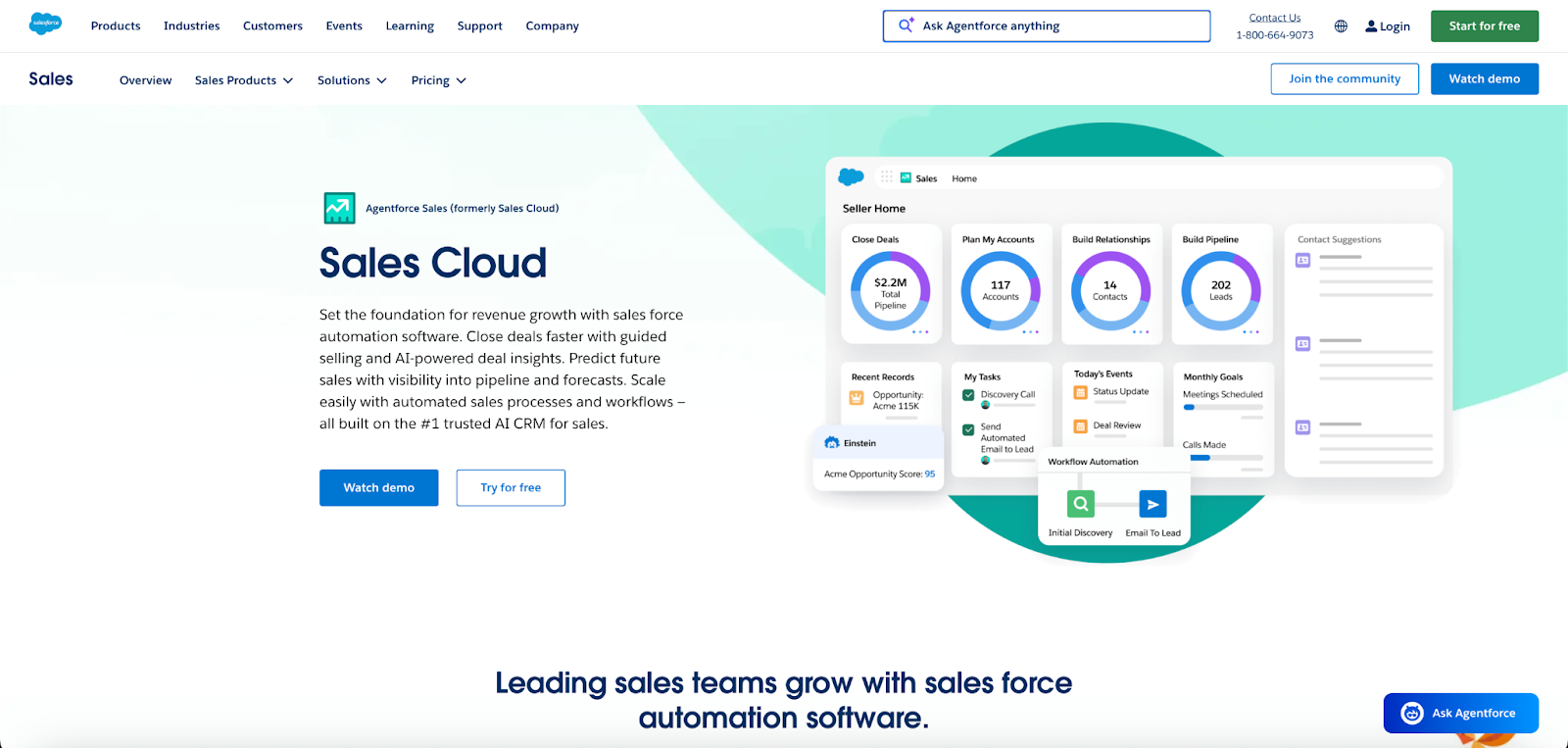Image resolution: width=1568 pixels, height=748 pixels.
Task: Click the Workflow Automation label
Action: pyautogui.click(x=1093, y=462)
